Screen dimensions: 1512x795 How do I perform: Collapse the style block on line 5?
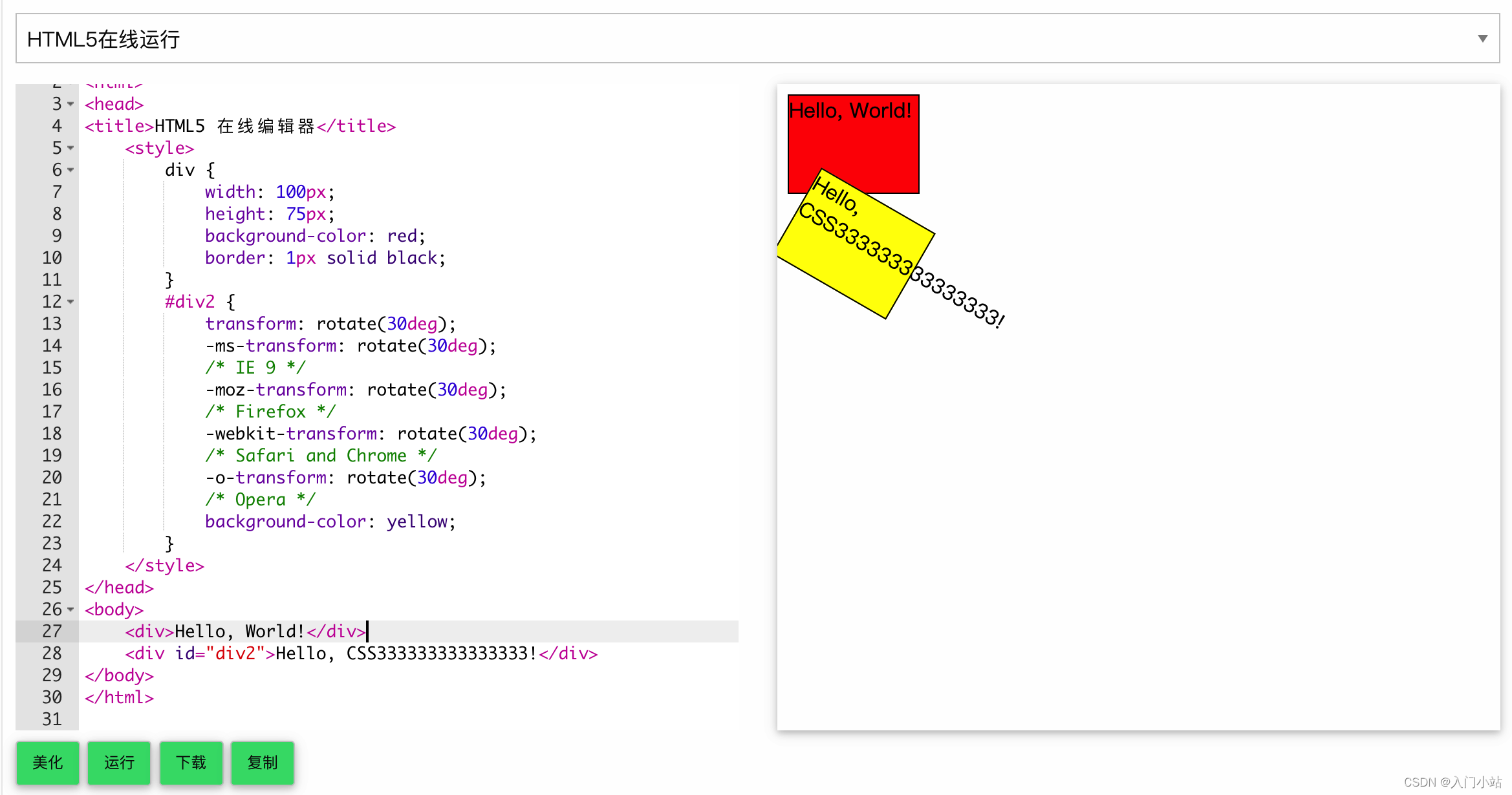(x=70, y=148)
